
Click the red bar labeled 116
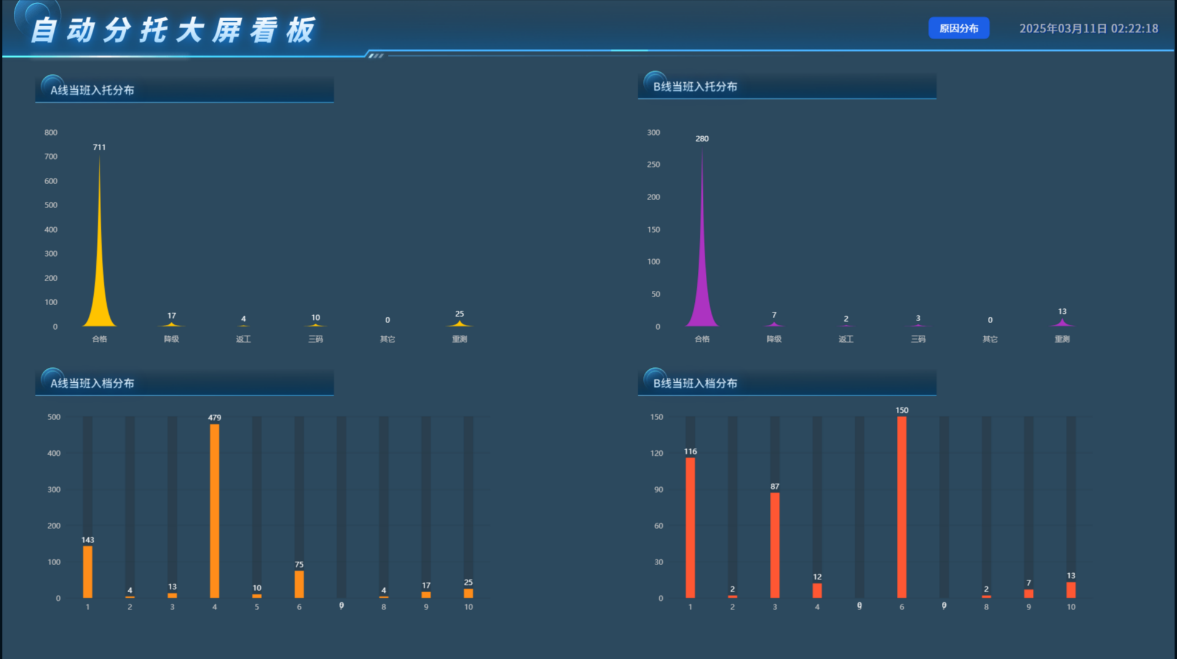pyautogui.click(x=690, y=528)
